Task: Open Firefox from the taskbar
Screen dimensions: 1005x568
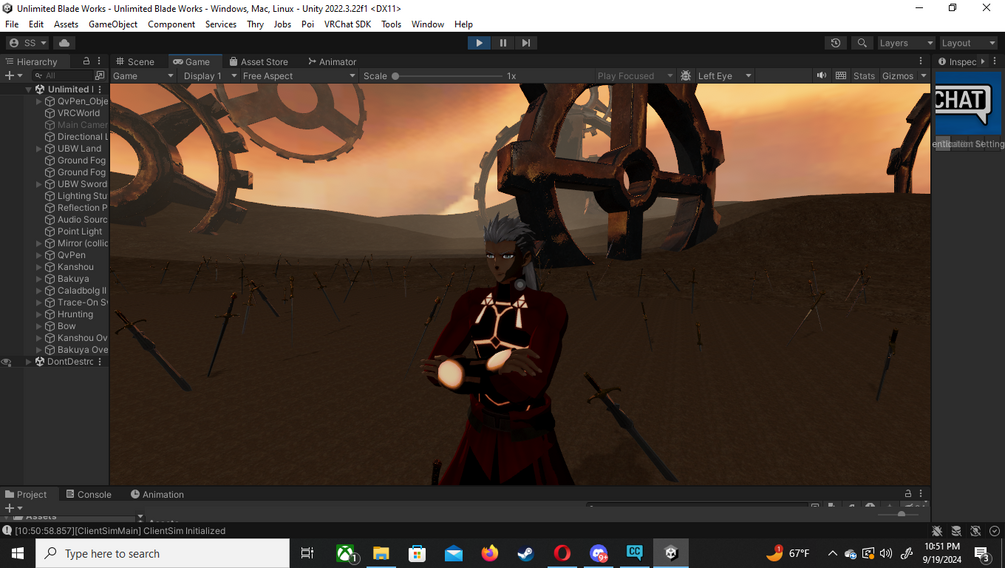Action: pos(490,553)
